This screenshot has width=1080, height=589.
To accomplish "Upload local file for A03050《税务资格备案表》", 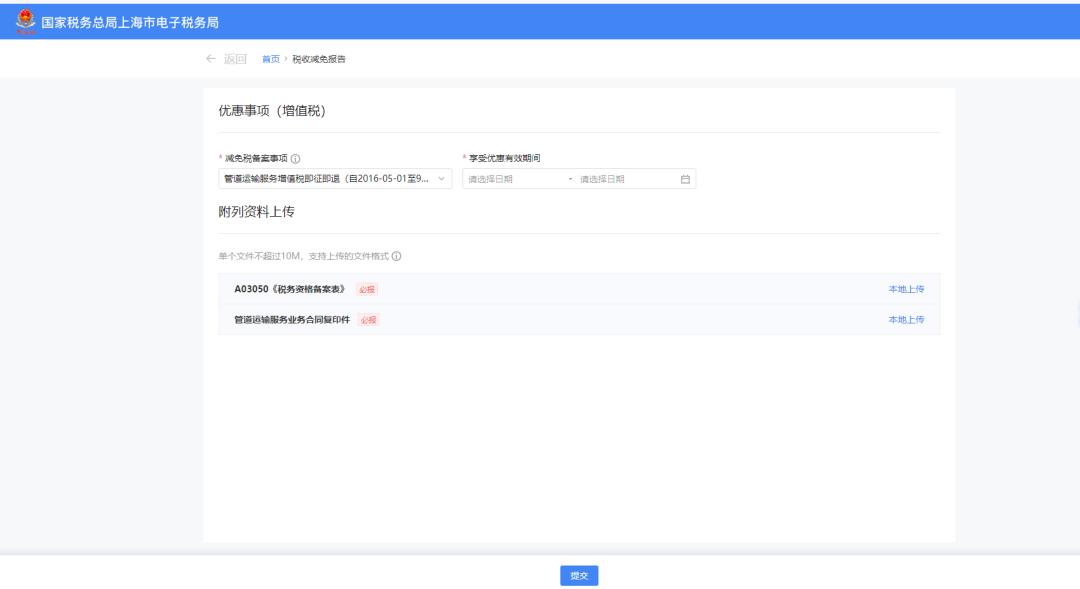I will click(906, 289).
